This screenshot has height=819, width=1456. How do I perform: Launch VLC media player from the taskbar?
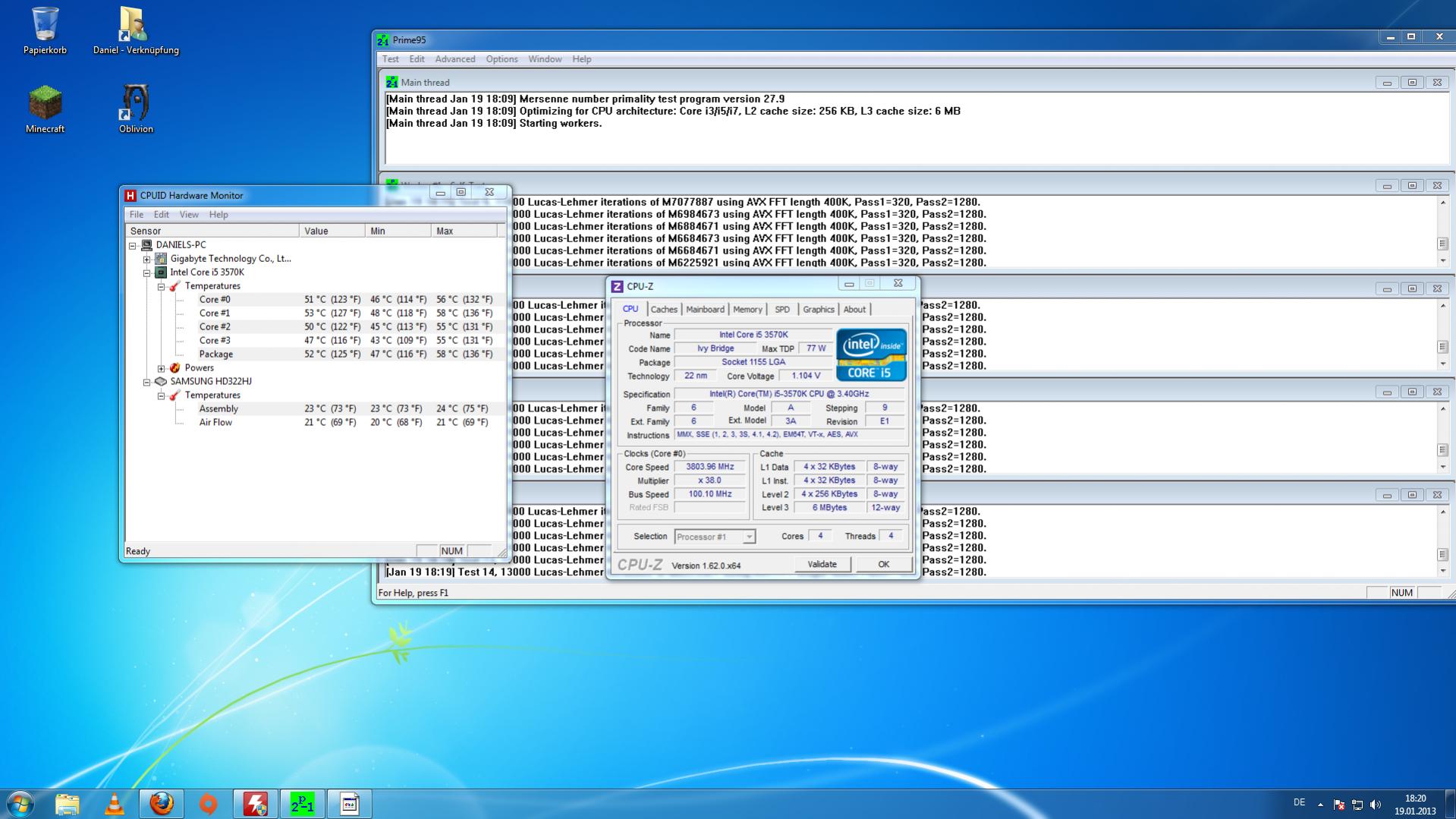114,804
